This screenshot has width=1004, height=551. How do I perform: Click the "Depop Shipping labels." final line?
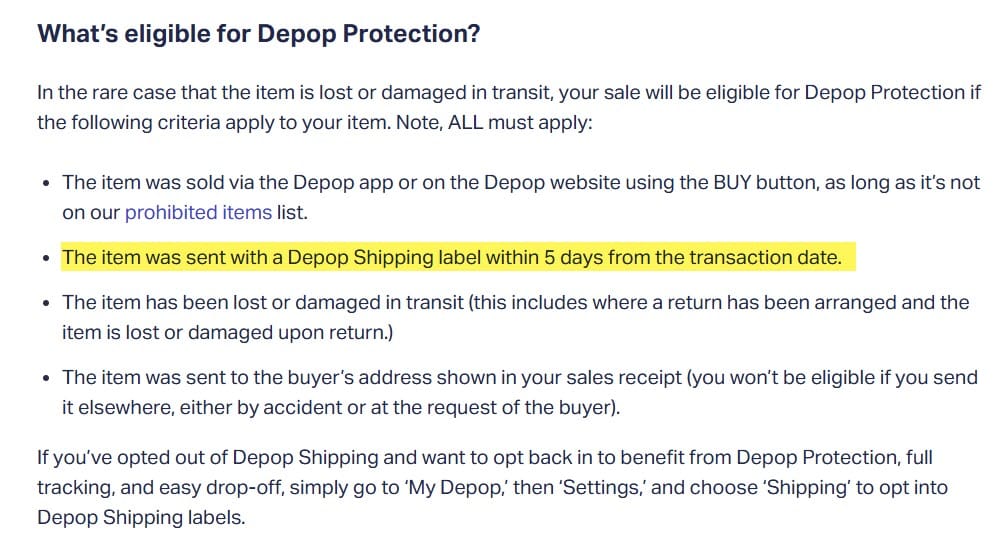coord(141,517)
